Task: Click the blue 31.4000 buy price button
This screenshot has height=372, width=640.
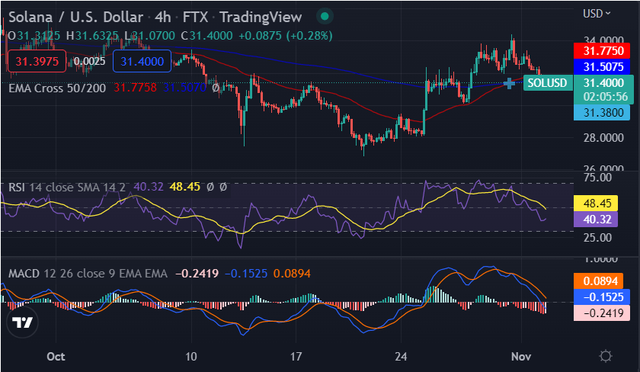Action: pos(142,61)
